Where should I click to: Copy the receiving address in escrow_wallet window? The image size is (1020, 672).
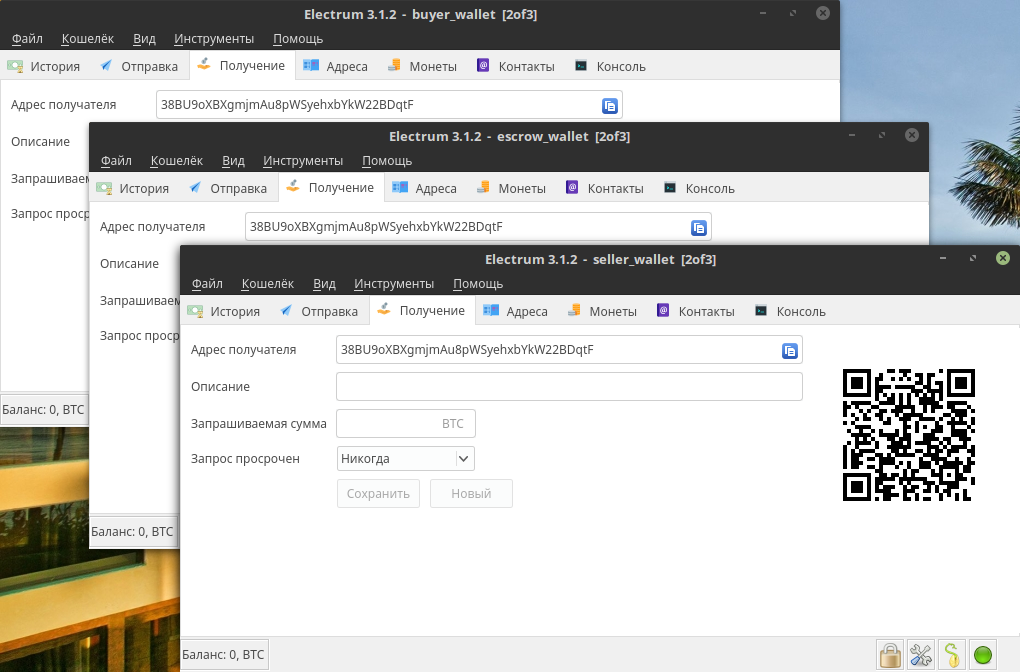(x=699, y=228)
